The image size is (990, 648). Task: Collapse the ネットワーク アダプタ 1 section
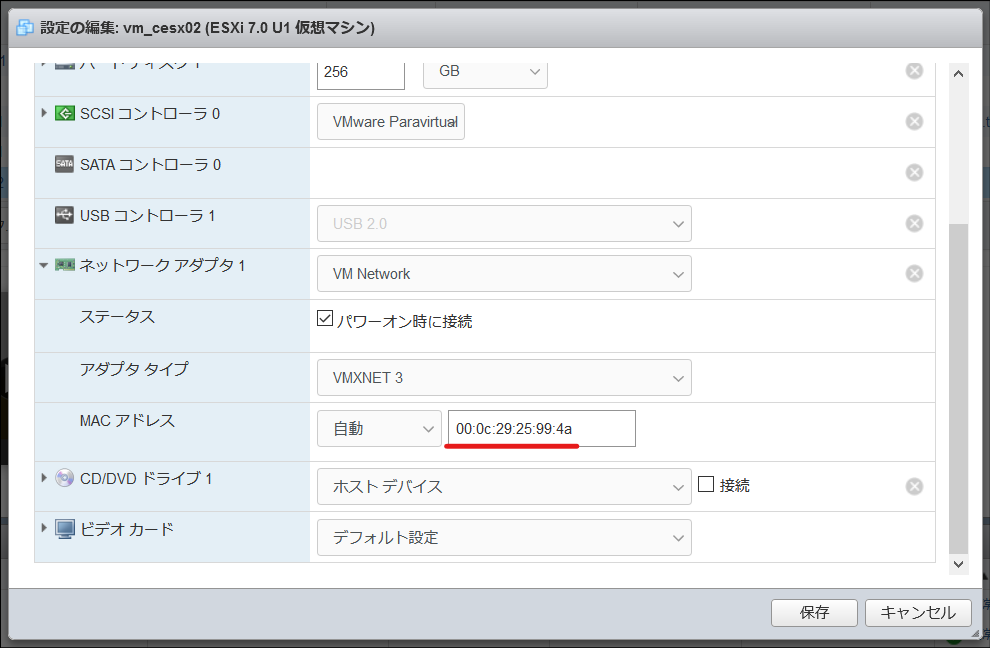point(44,265)
